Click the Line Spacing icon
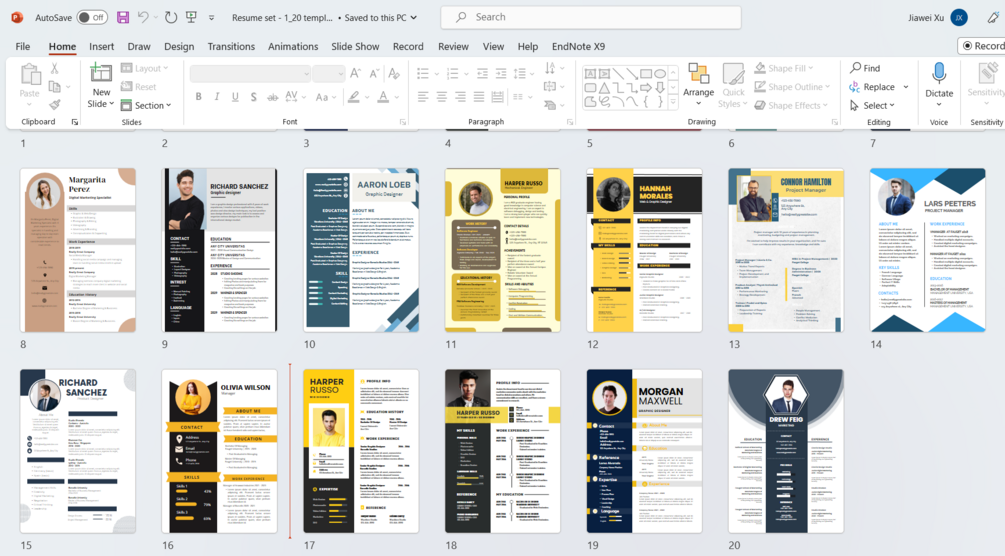Screen dimensions: 1005x556 click(x=520, y=74)
